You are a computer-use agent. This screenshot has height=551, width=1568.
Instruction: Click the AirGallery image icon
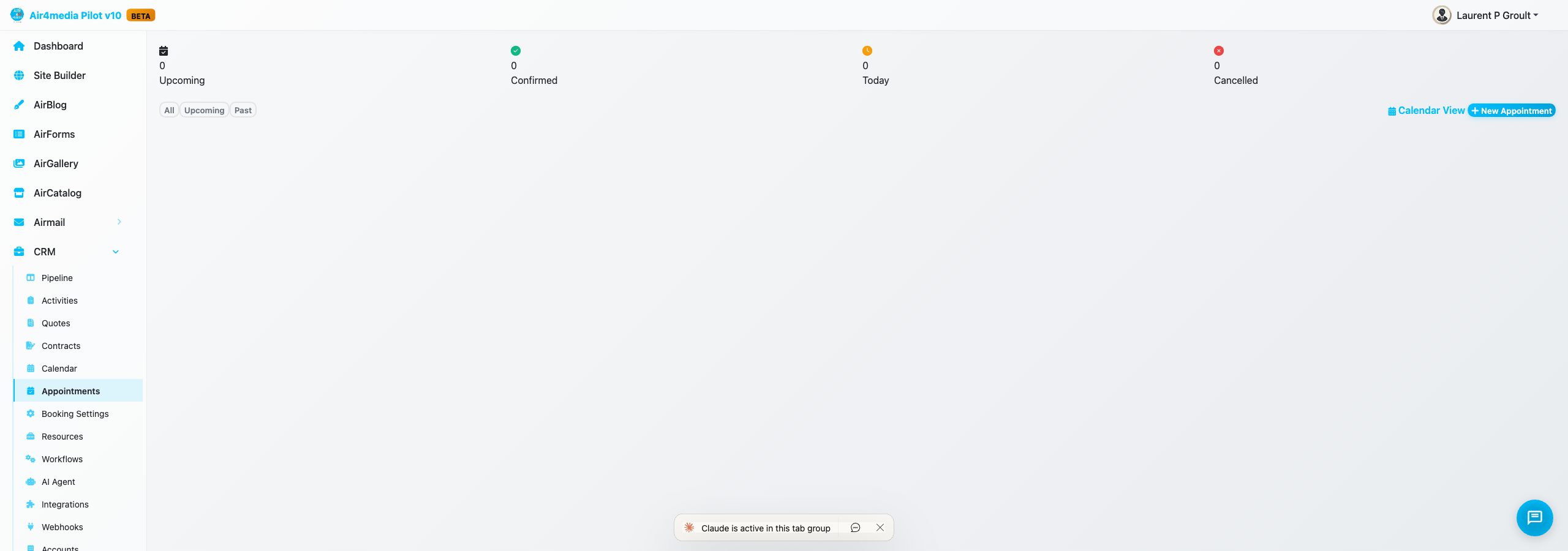(x=18, y=163)
